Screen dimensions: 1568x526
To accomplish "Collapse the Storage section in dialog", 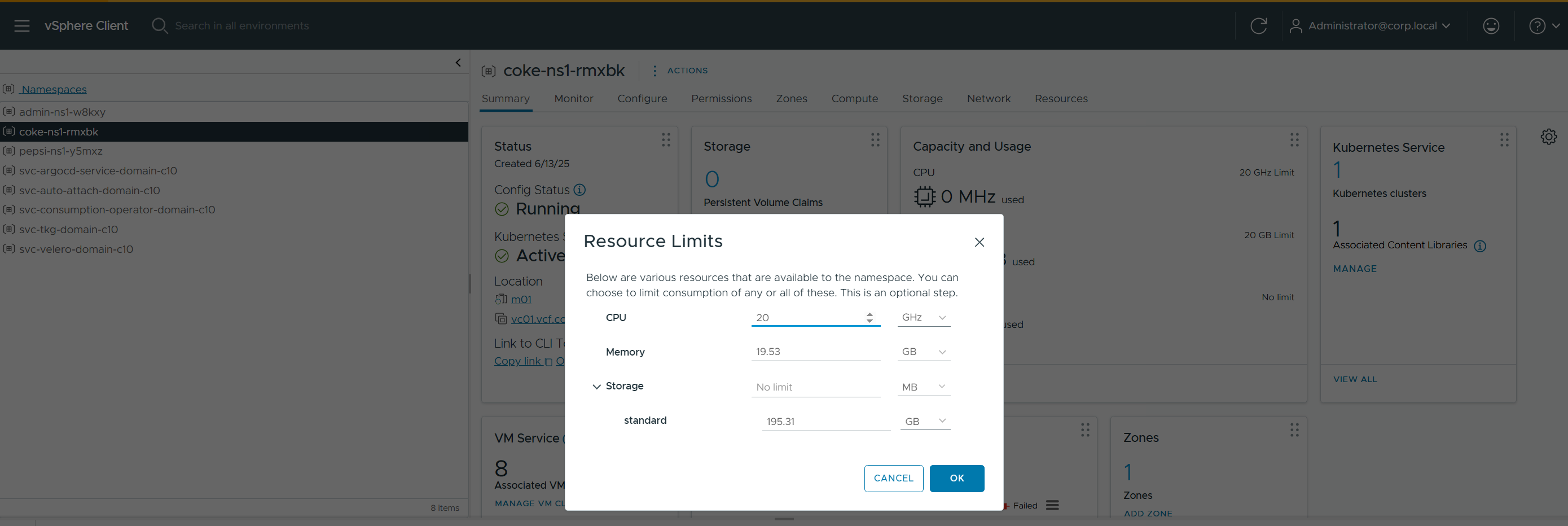I will click(596, 387).
